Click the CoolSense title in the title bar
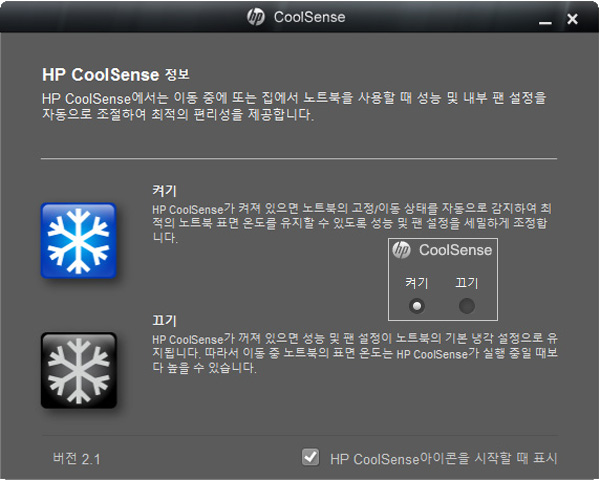 click(x=310, y=17)
